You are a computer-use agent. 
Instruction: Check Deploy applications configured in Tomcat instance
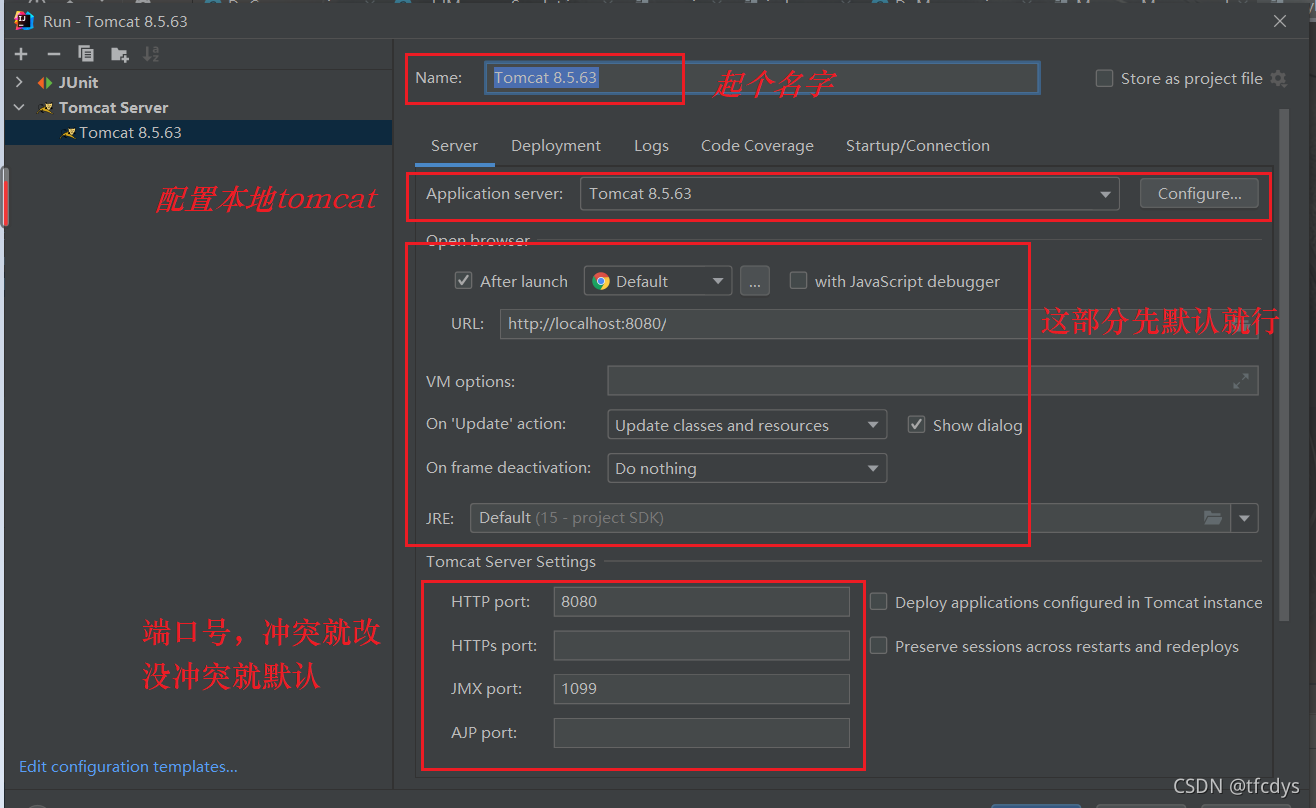point(878,602)
